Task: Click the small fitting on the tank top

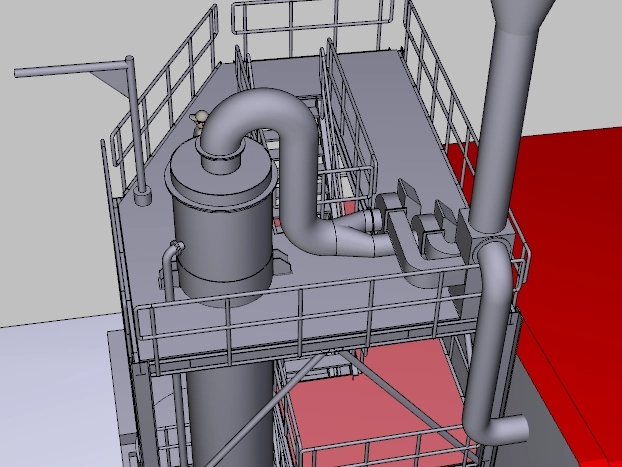Action: click(x=200, y=122)
